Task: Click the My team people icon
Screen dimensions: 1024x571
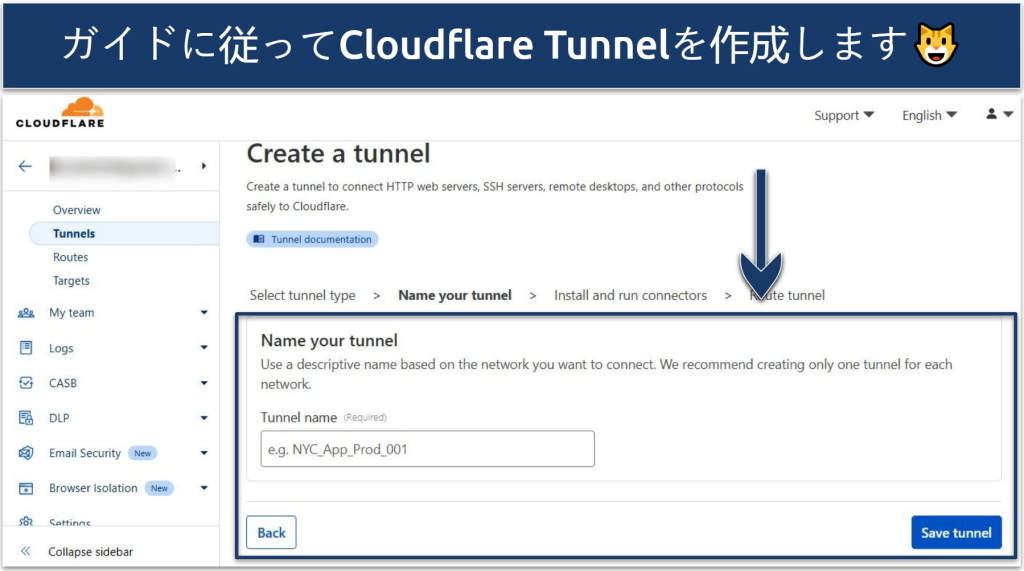Action: coord(26,313)
